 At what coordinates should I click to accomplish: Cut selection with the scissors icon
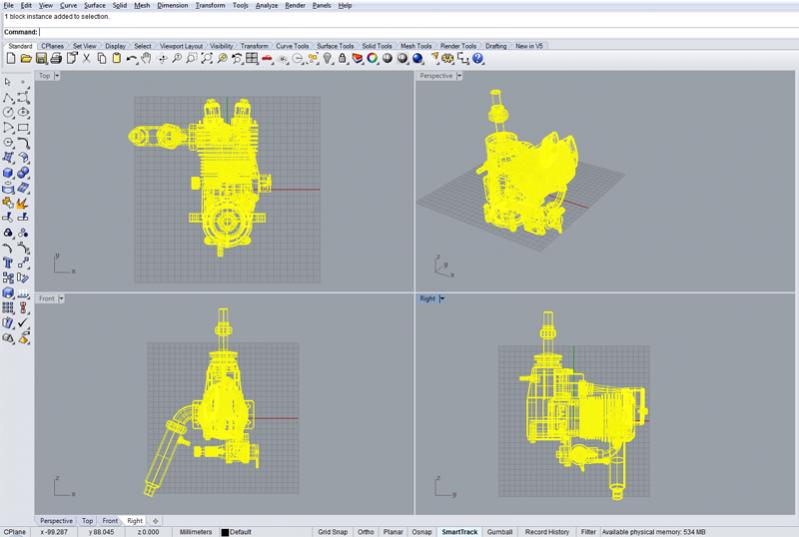click(87, 59)
